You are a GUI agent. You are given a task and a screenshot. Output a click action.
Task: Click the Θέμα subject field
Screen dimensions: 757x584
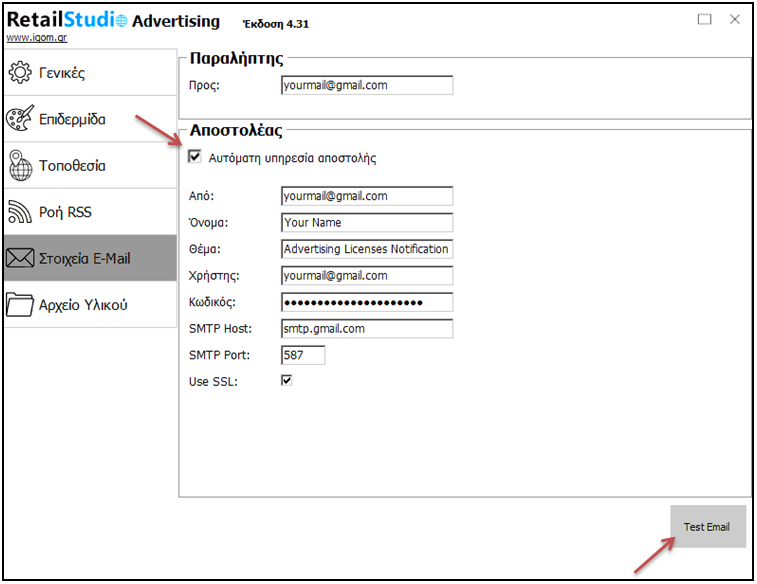click(366, 249)
